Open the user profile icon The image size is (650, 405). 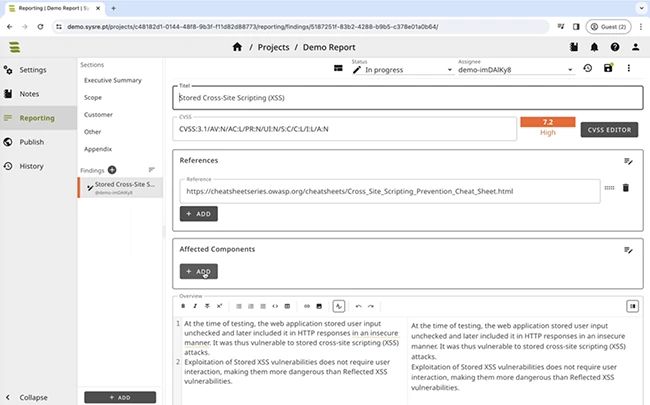(635, 47)
